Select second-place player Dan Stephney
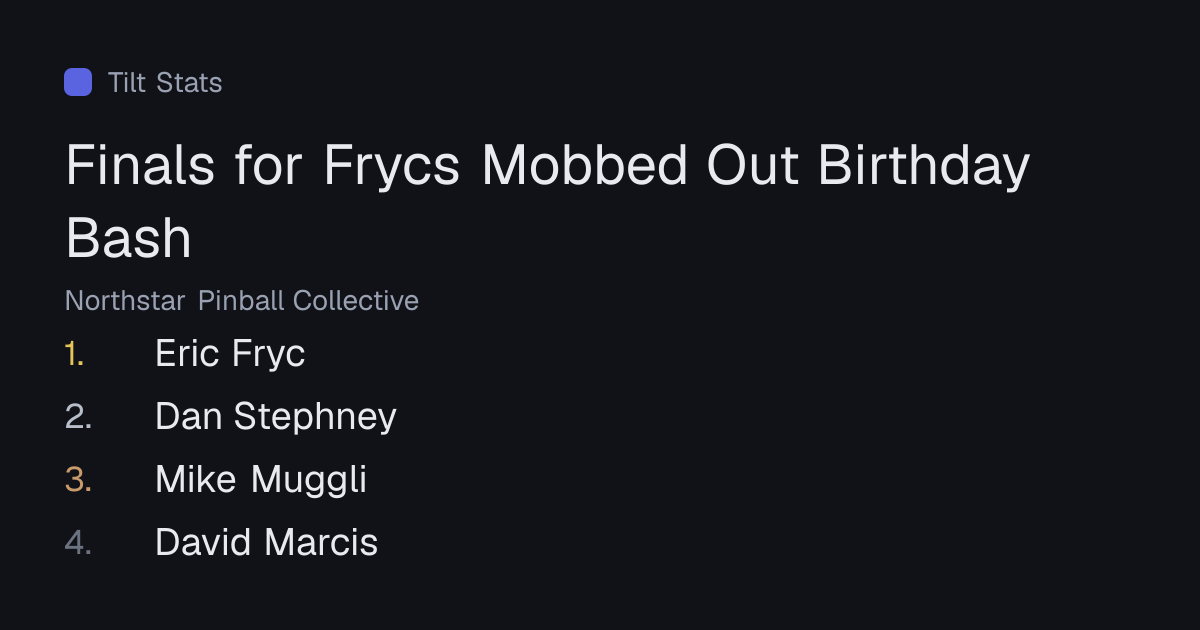The image size is (1200, 630). coord(276,417)
